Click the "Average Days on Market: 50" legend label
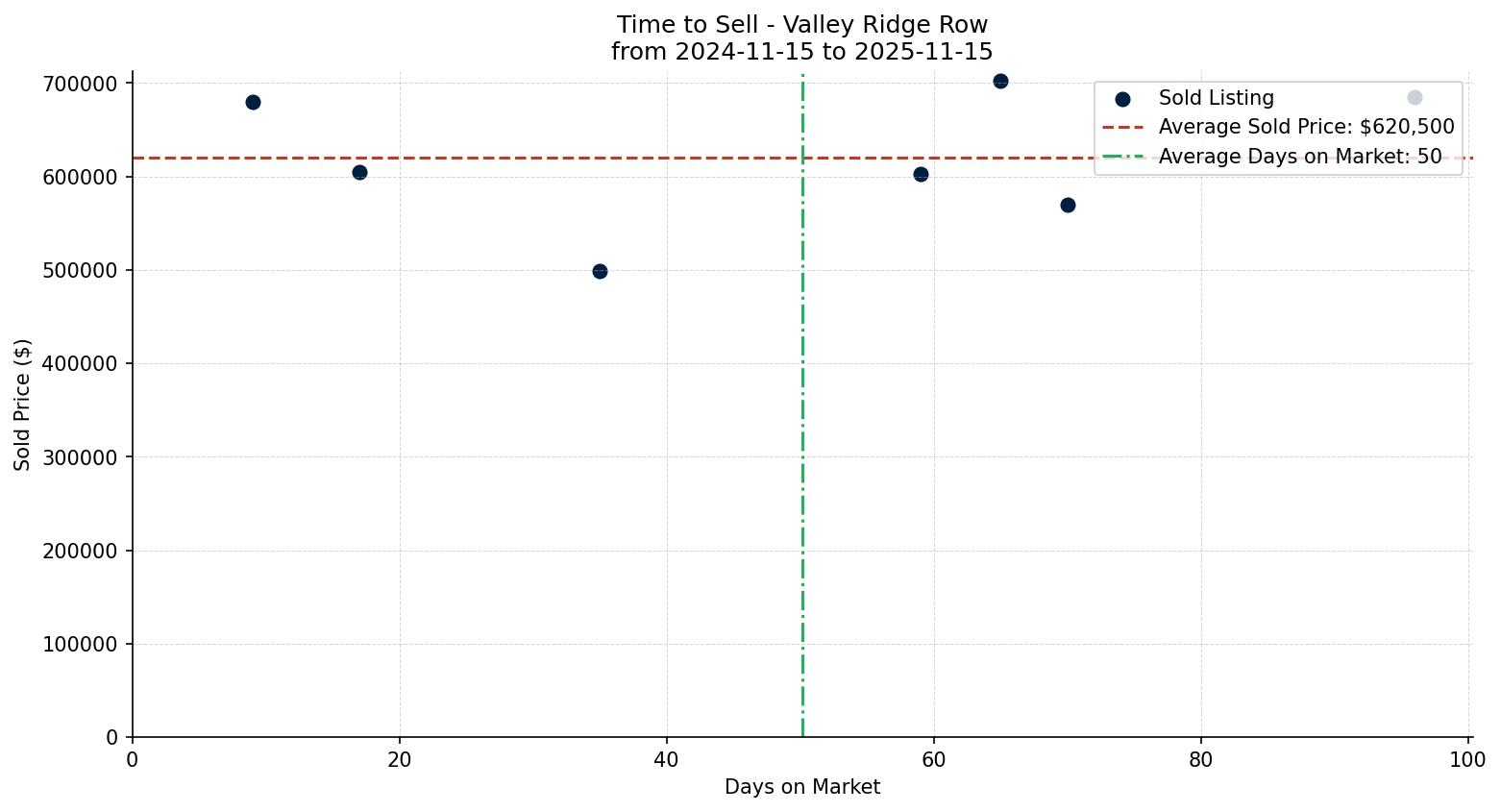This screenshot has height=812, width=1501. [x=1299, y=157]
